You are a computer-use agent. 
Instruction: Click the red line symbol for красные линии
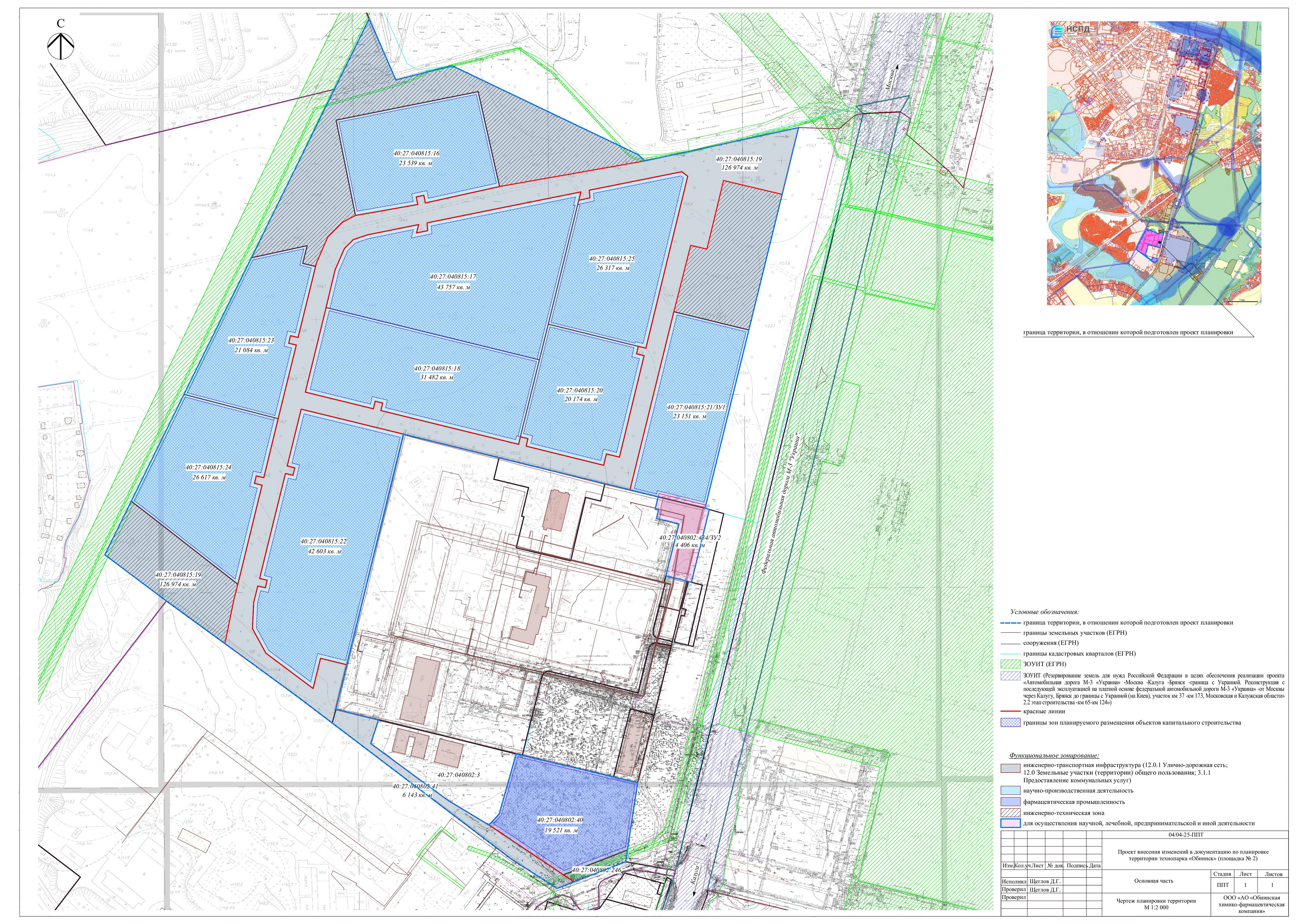1011,712
